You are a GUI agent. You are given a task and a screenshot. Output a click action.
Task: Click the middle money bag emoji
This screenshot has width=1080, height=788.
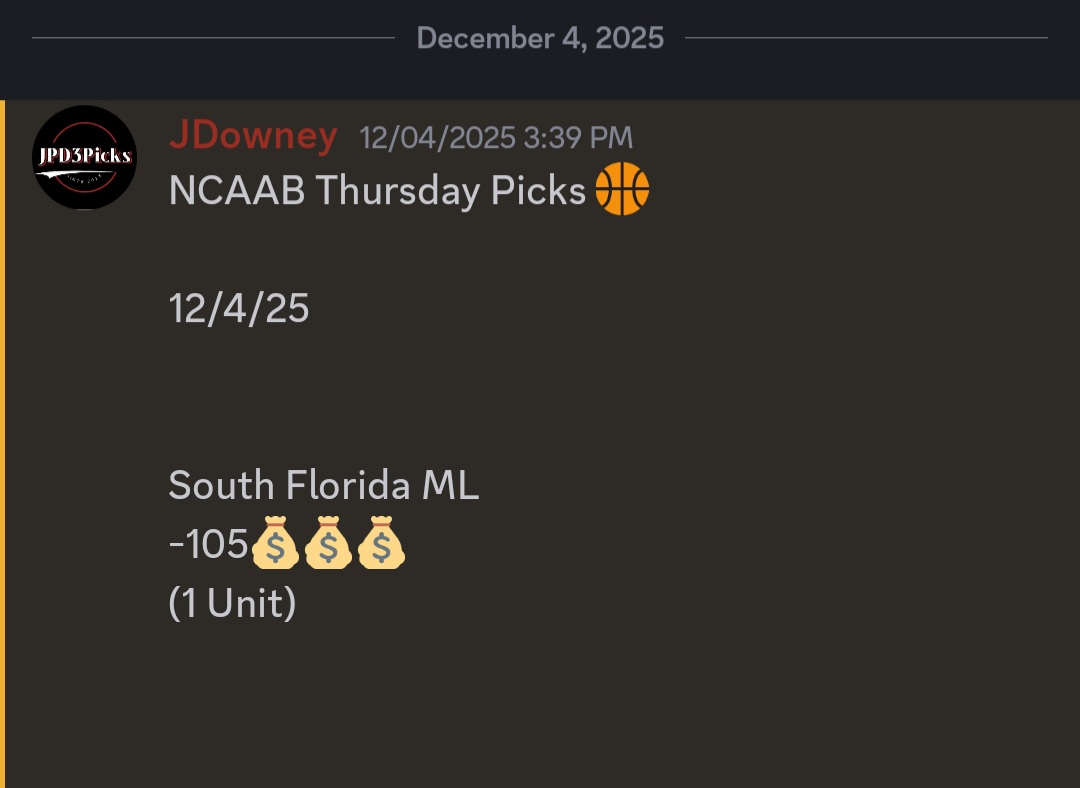pyautogui.click(x=328, y=543)
